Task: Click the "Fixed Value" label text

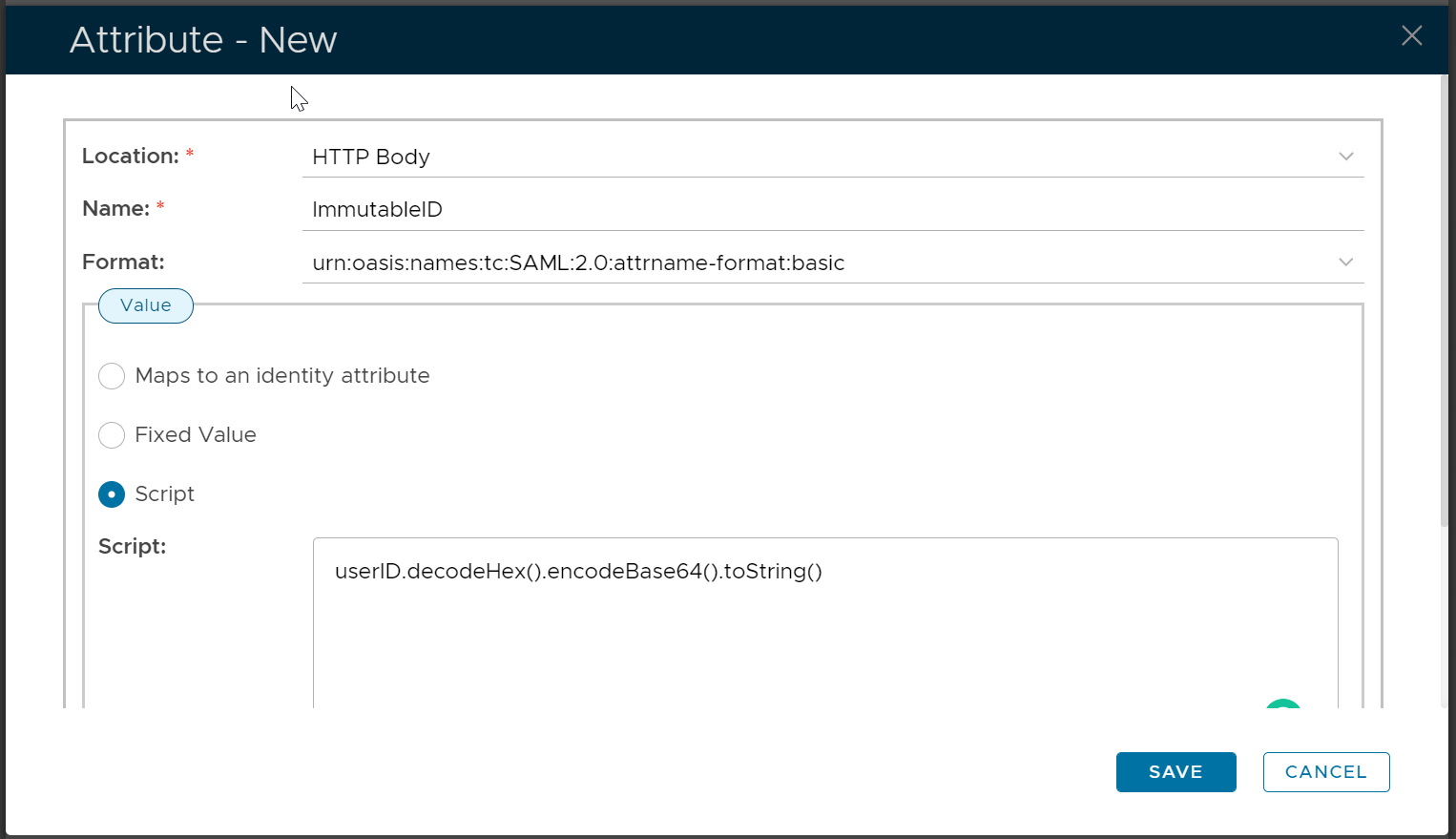Action: (196, 435)
